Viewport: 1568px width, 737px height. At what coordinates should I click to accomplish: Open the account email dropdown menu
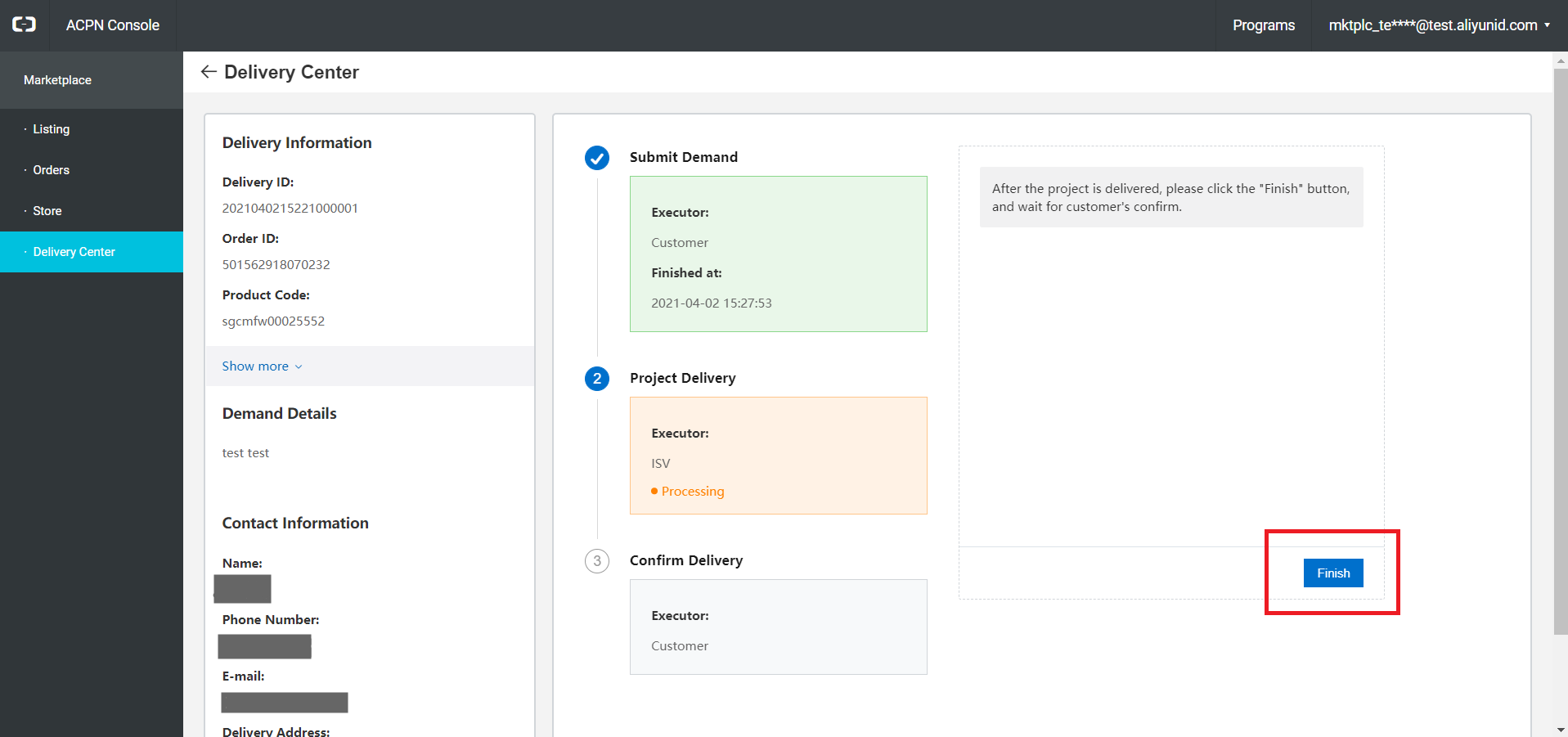tap(1439, 25)
